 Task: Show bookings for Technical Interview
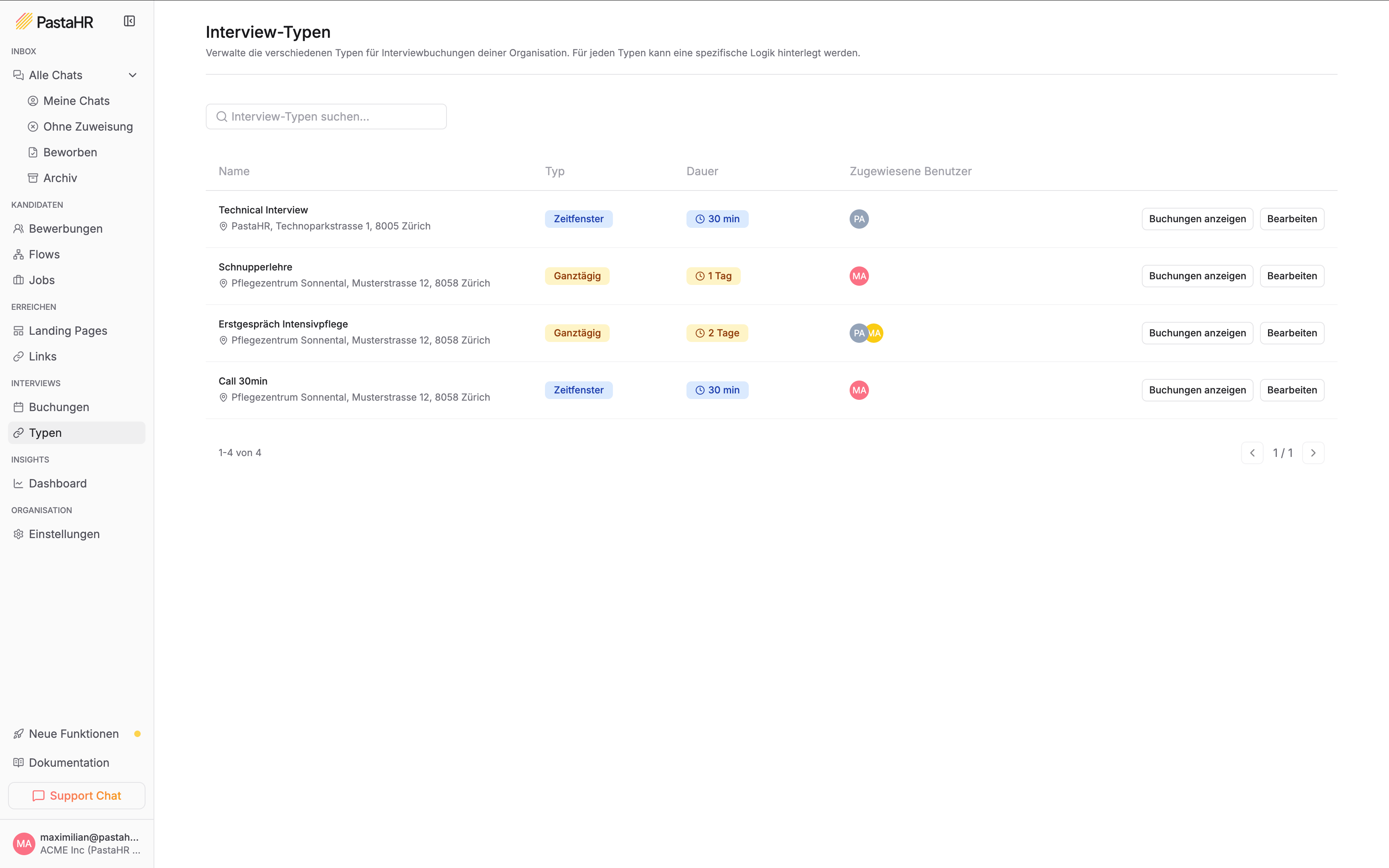(x=1197, y=219)
